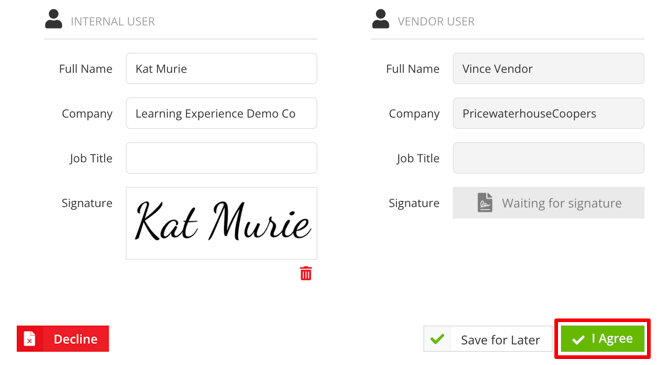Click the Save for Later green checkmark
Viewport: 670px width, 365px height.
click(437, 339)
